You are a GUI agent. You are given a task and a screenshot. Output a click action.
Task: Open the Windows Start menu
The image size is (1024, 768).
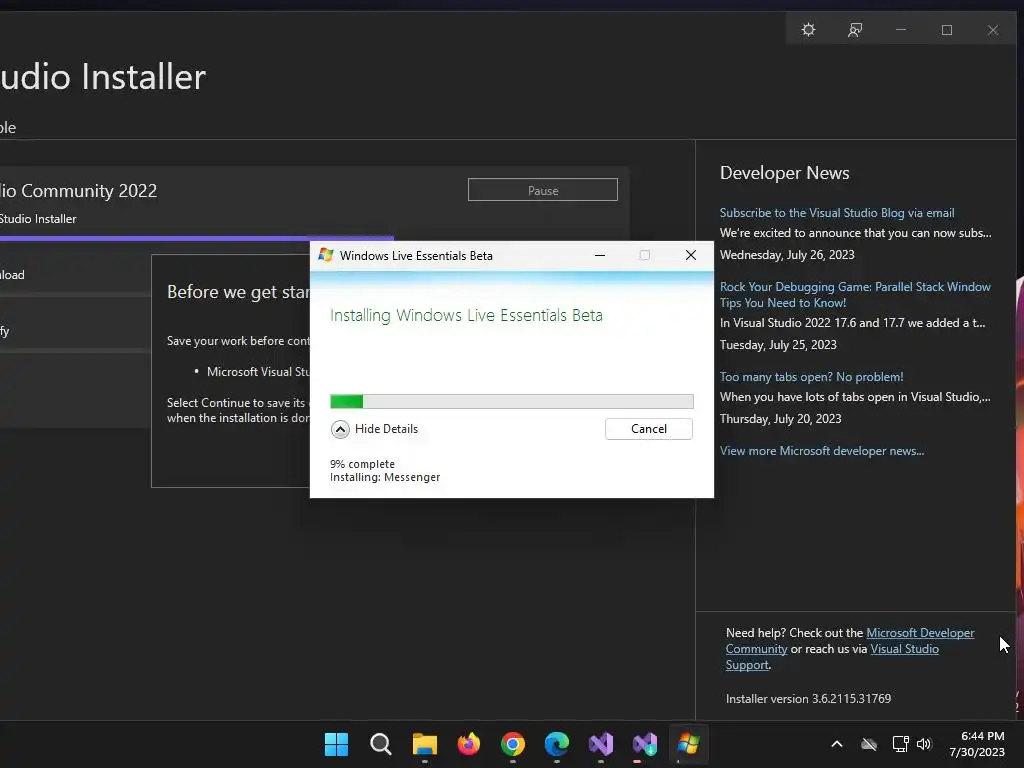336,744
